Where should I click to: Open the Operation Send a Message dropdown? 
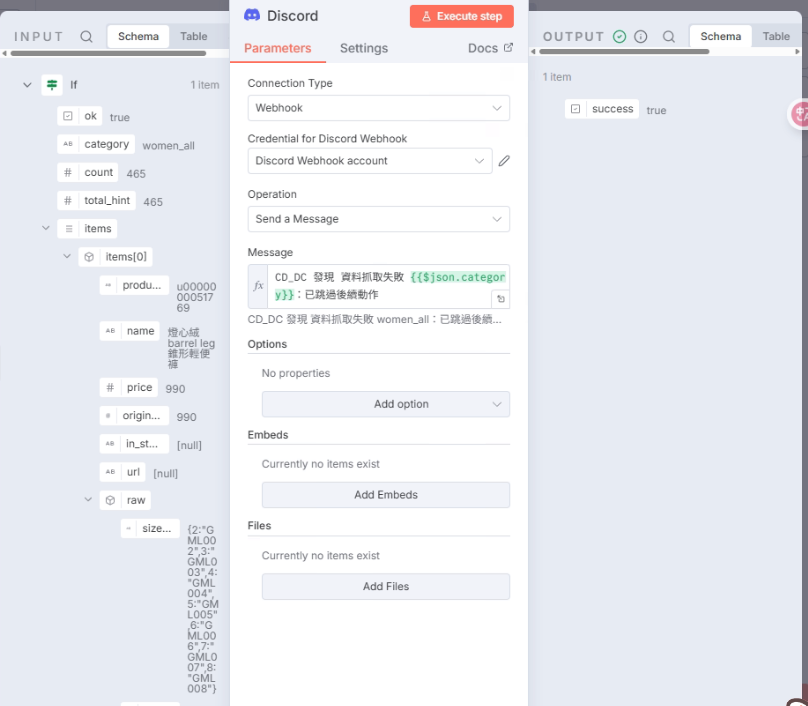pos(379,219)
